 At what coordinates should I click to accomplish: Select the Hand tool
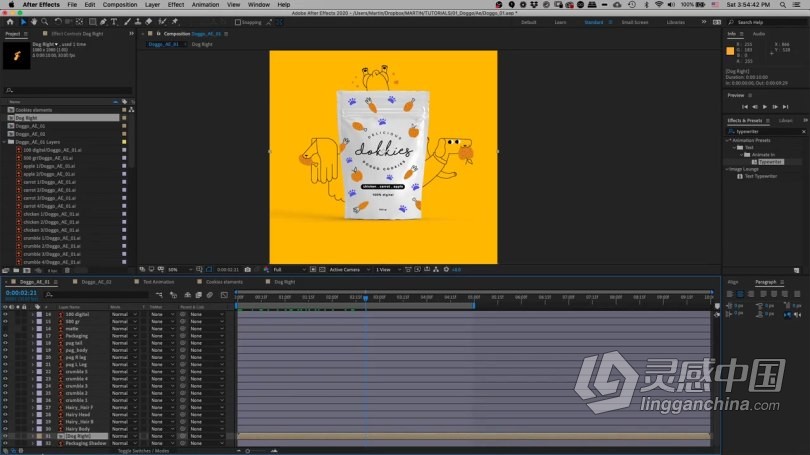point(34,22)
